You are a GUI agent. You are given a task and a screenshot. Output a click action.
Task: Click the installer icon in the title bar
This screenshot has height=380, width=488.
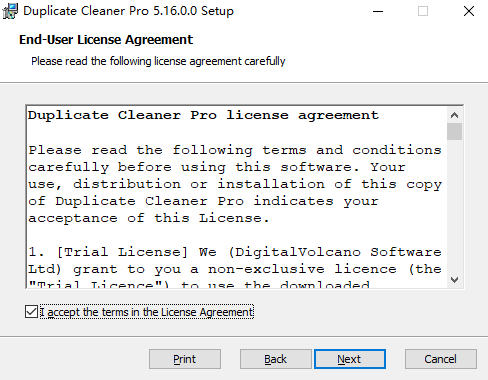(10, 11)
